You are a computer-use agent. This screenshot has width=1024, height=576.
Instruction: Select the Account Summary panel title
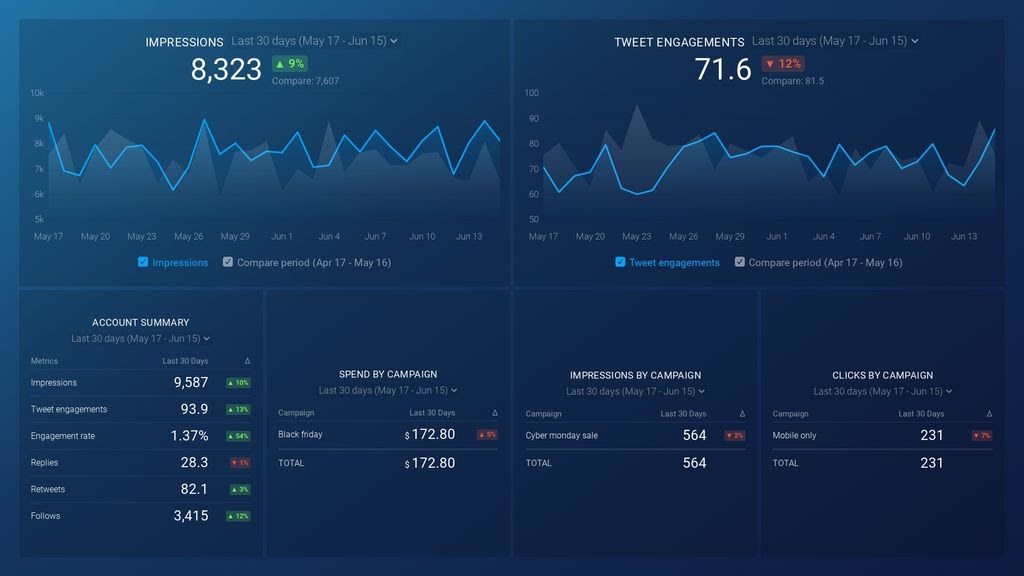140,322
